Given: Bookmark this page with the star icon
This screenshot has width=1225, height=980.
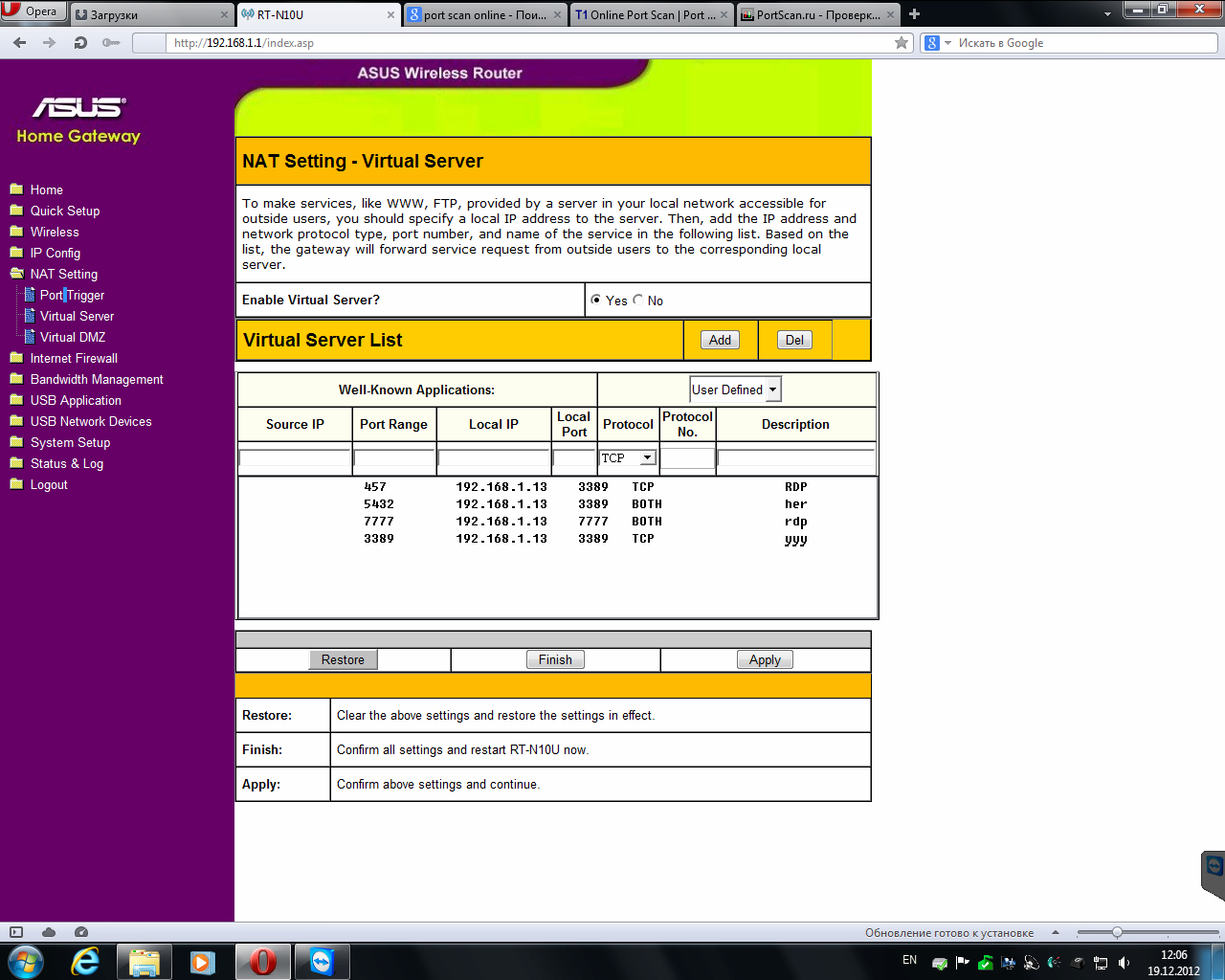Looking at the screenshot, I should (x=902, y=42).
